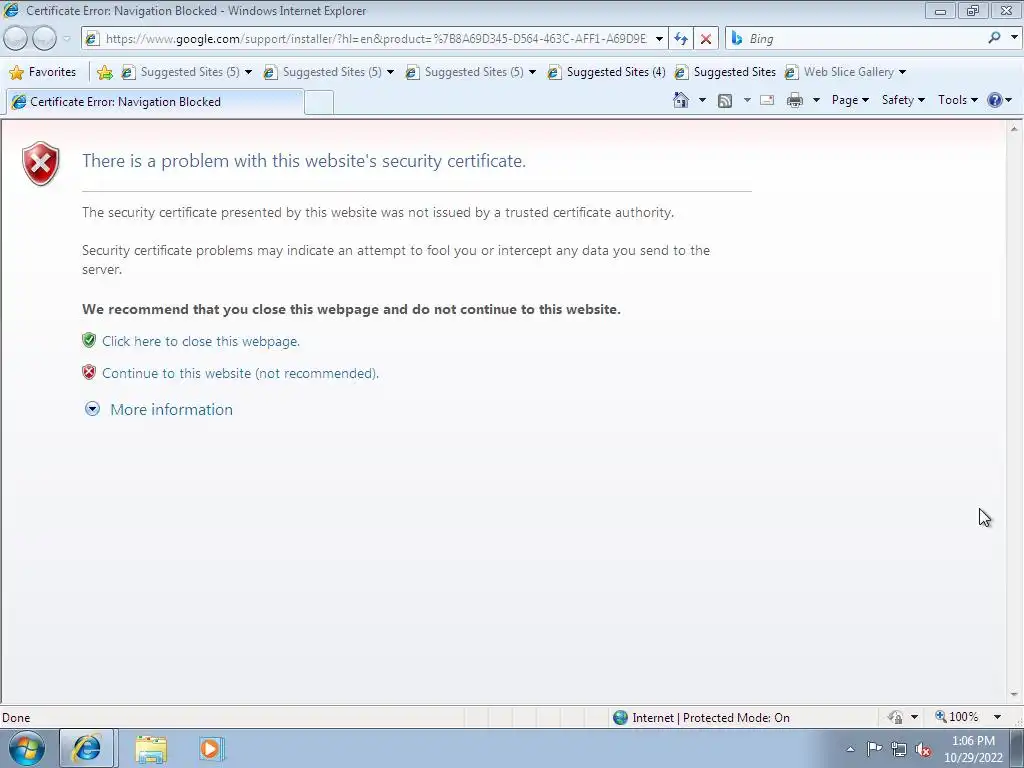Open the Windows Start button
The height and width of the screenshot is (768, 1024).
pos(27,748)
